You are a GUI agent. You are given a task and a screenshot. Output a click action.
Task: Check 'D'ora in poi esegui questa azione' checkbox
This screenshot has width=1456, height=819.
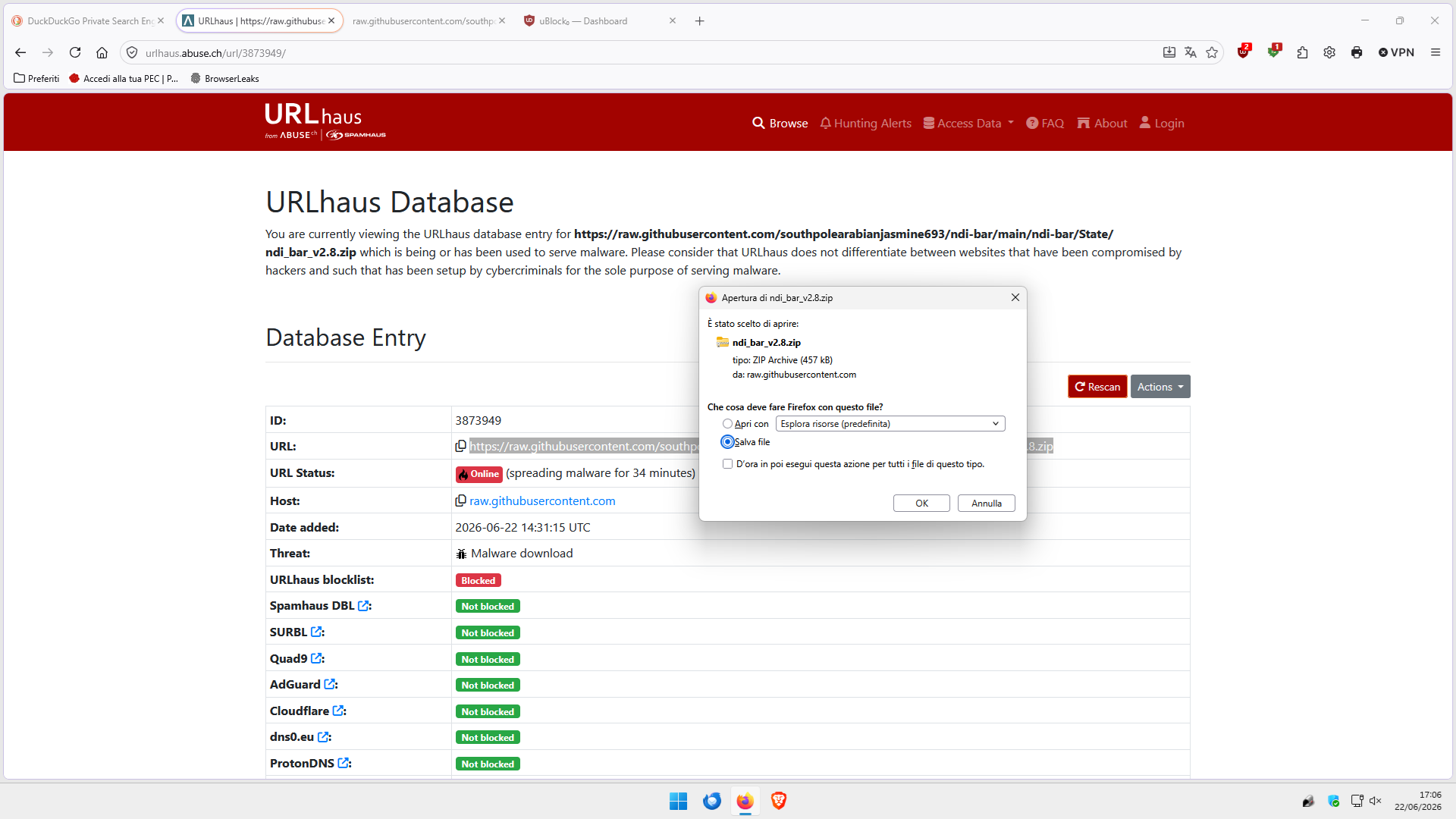(x=727, y=464)
